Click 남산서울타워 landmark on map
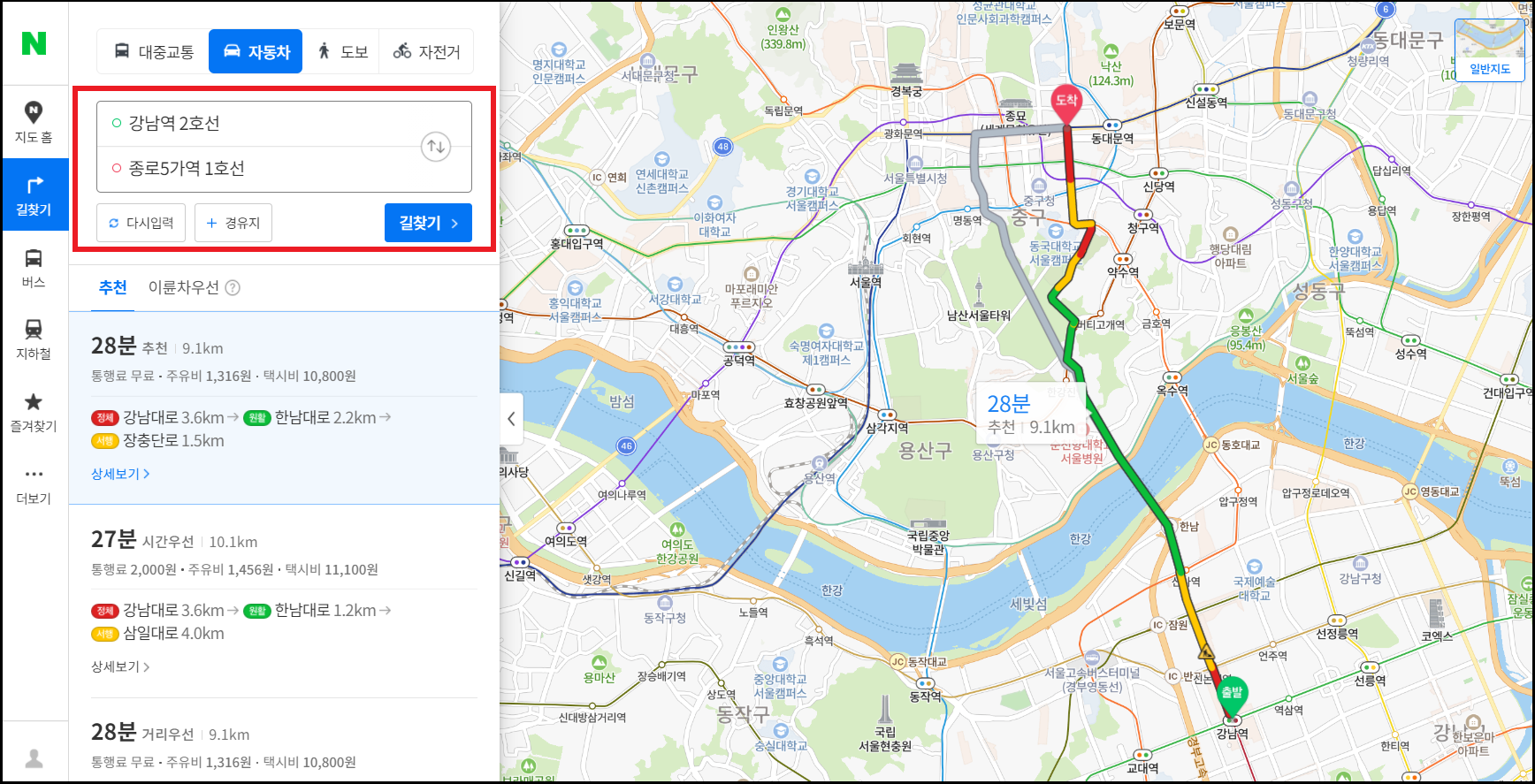 [x=979, y=301]
